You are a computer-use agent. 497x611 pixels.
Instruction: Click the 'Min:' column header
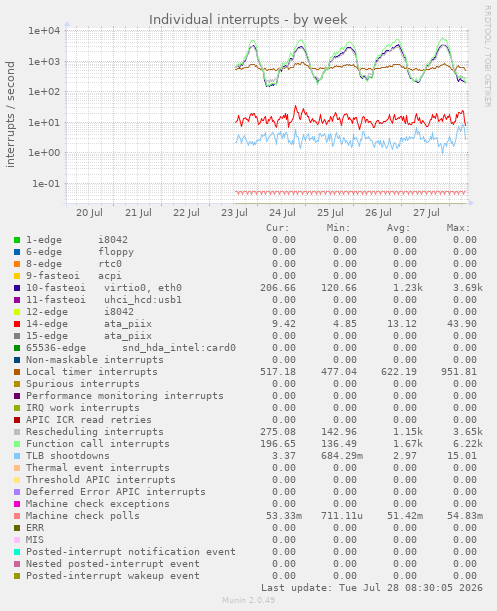[338, 228]
